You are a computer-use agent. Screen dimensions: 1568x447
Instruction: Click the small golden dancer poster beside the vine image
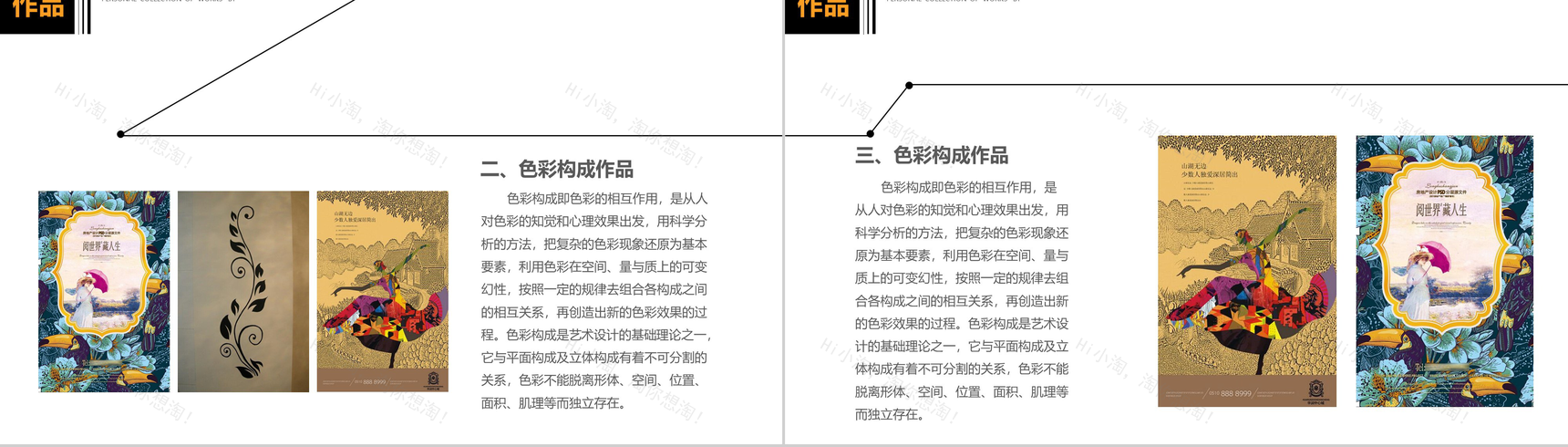click(383, 291)
